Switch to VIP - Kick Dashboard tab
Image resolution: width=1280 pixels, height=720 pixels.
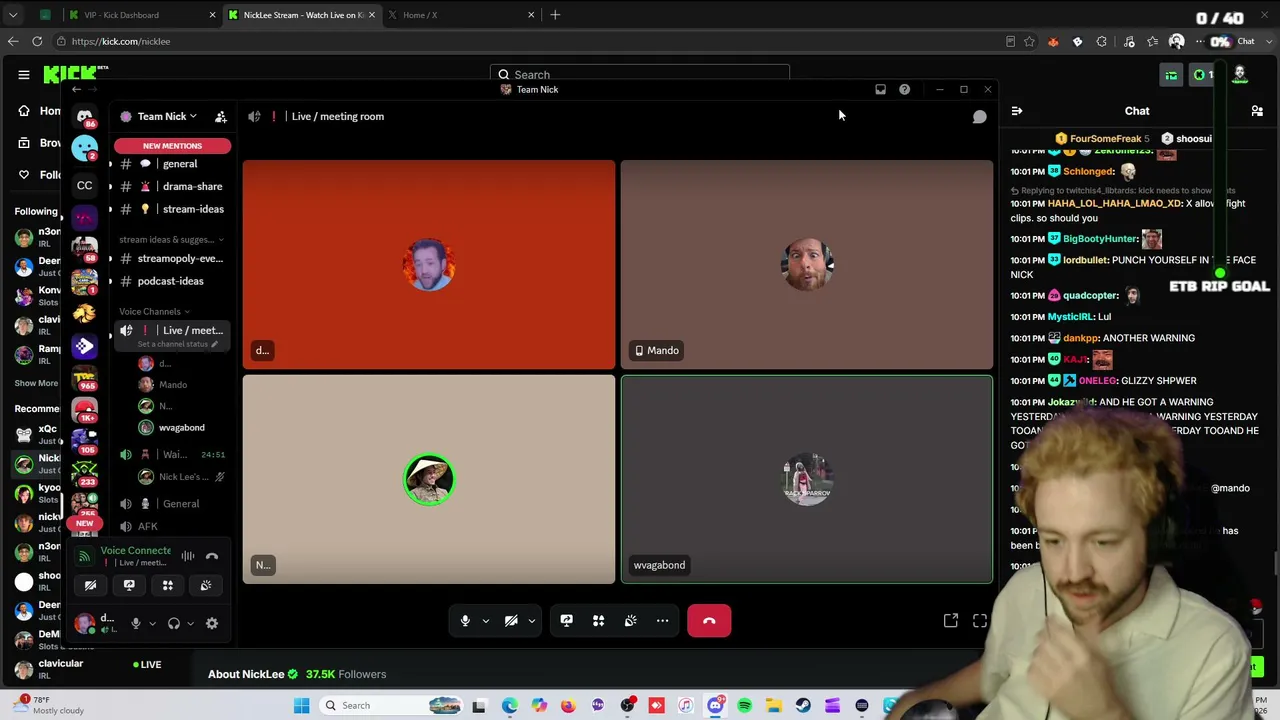(x=140, y=15)
